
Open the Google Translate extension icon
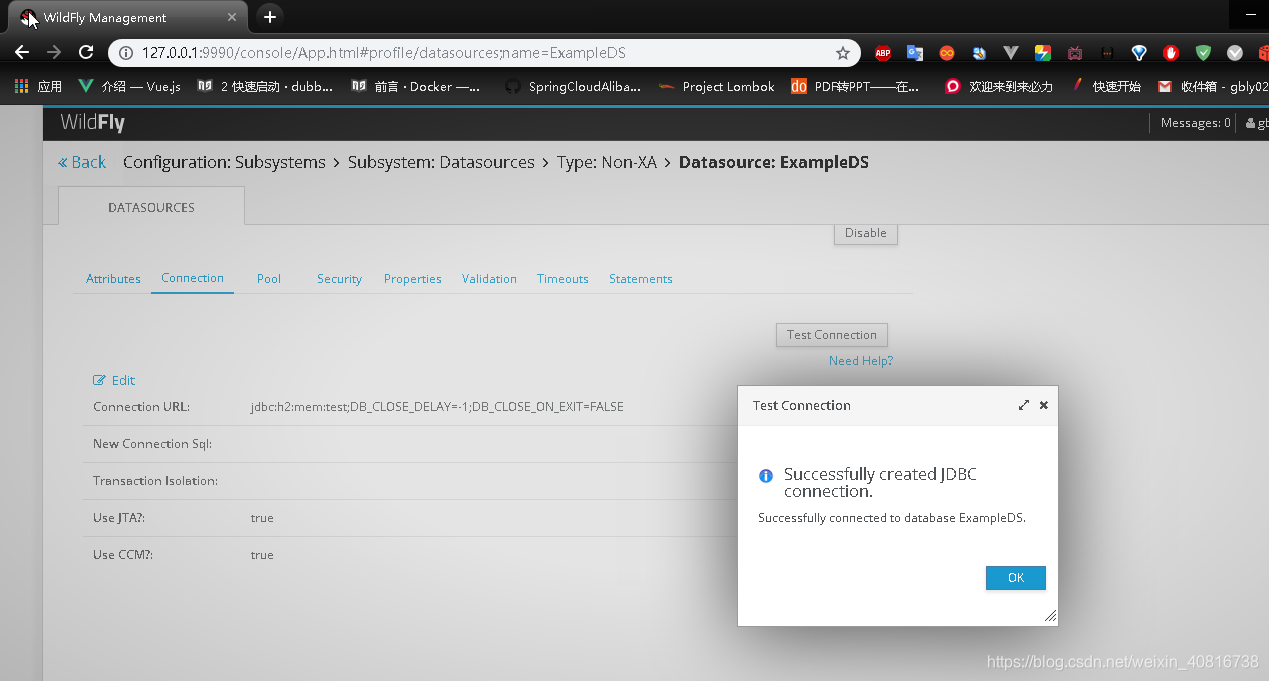(915, 53)
